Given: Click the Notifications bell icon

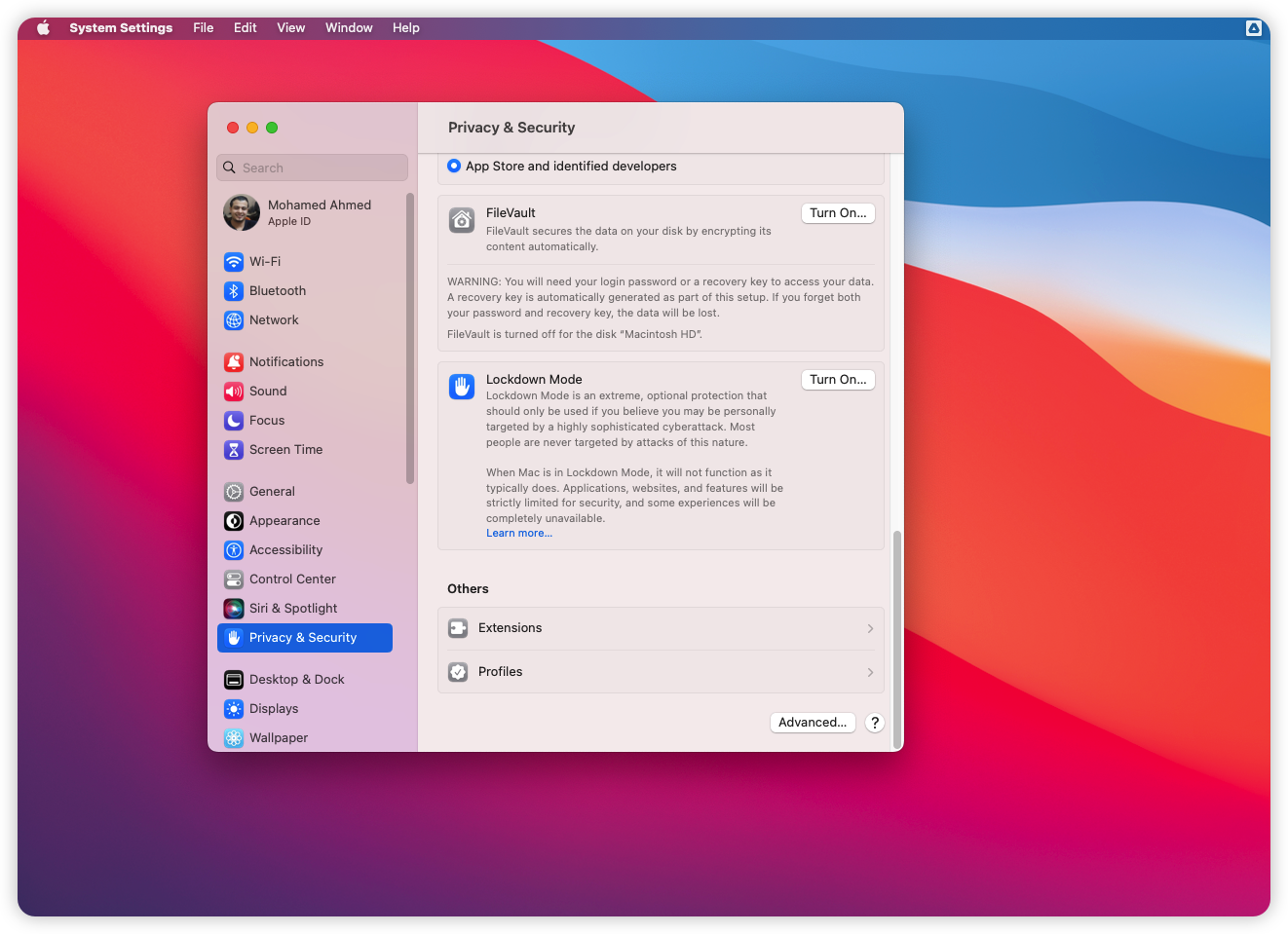Looking at the screenshot, I should point(234,362).
